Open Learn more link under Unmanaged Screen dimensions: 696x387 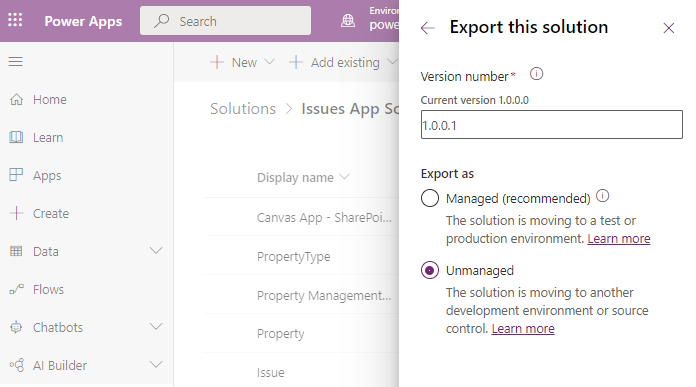523,329
